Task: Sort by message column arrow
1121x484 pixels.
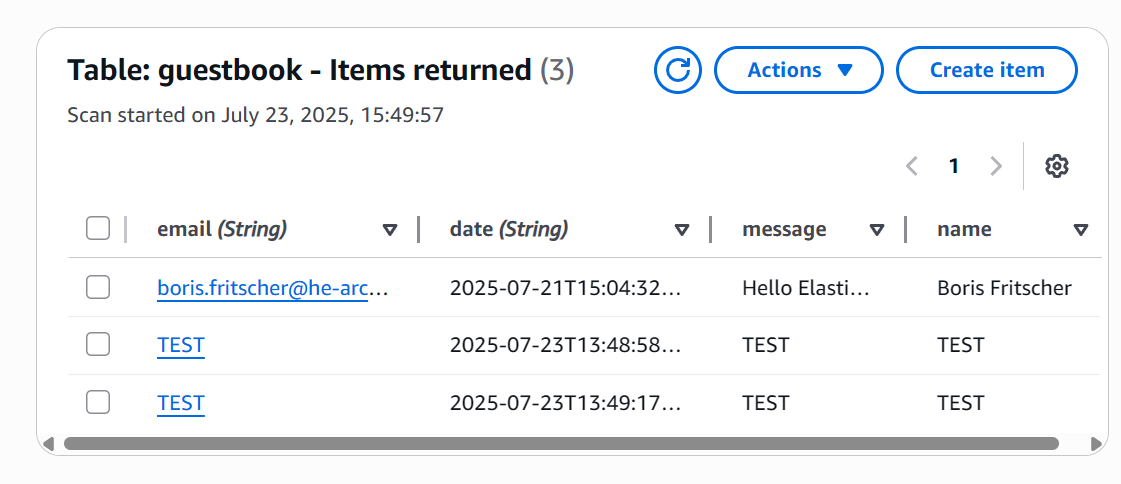Action: [877, 230]
